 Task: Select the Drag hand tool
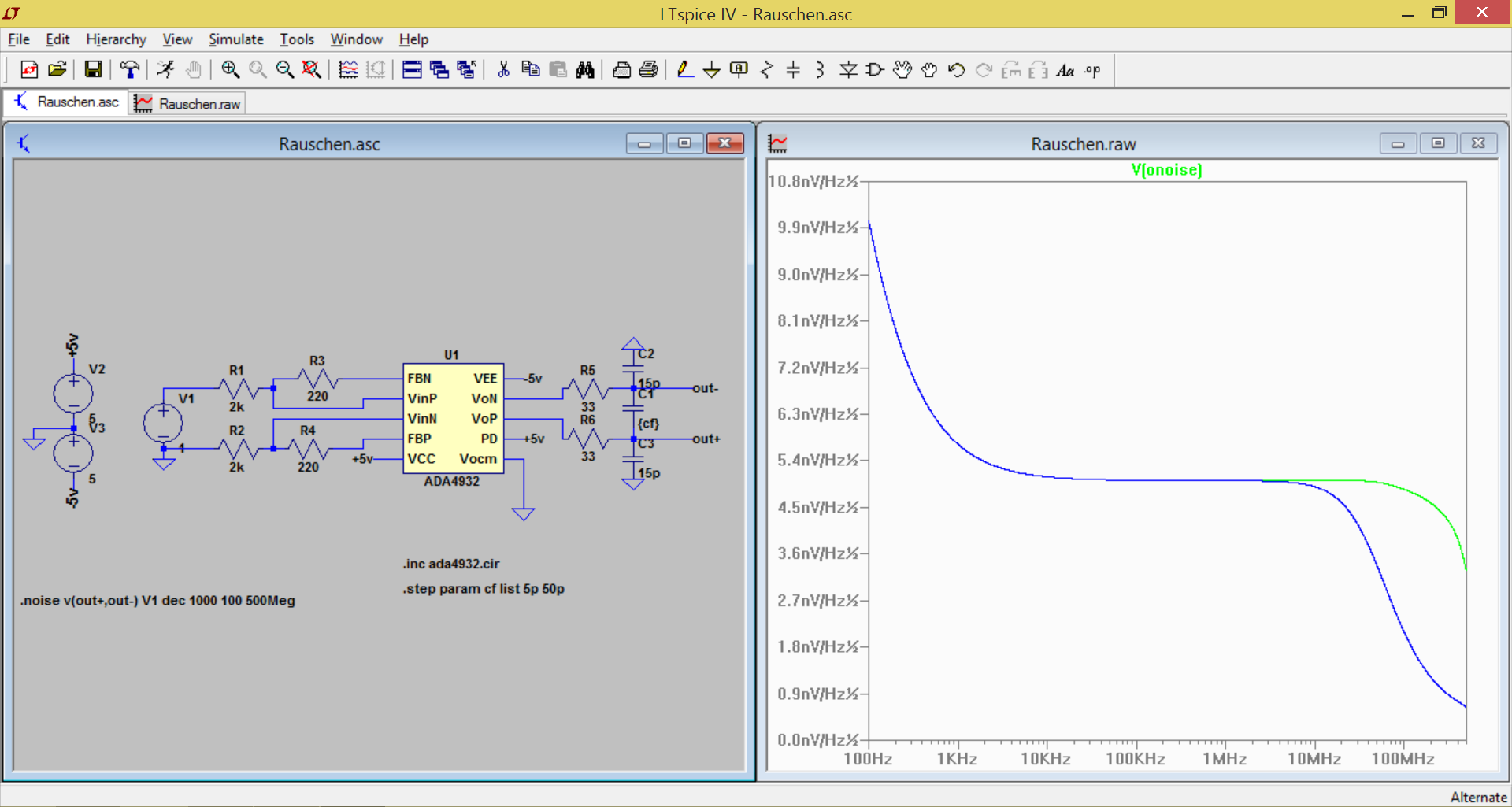(929, 70)
